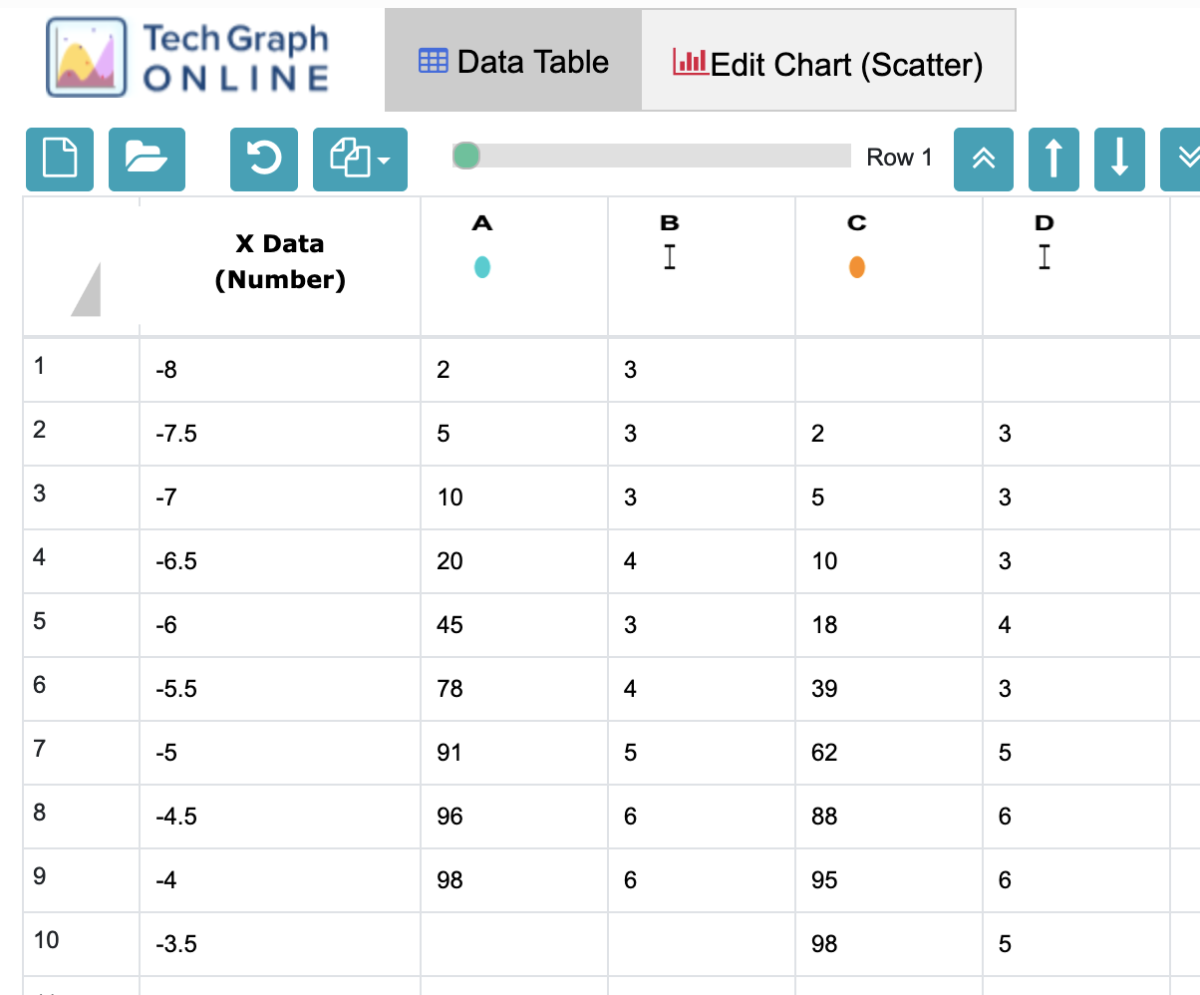Open an existing file
Screen dimensions: 1200x995
click(146, 159)
